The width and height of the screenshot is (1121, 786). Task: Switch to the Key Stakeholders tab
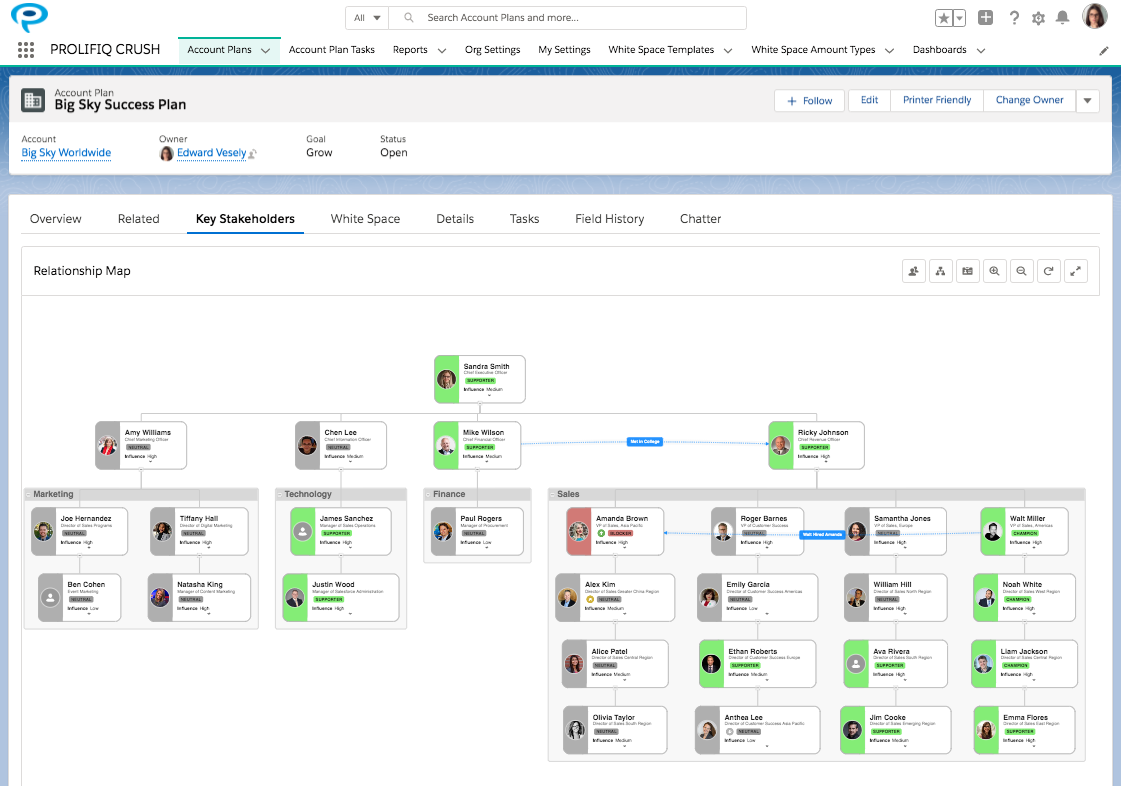[245, 218]
